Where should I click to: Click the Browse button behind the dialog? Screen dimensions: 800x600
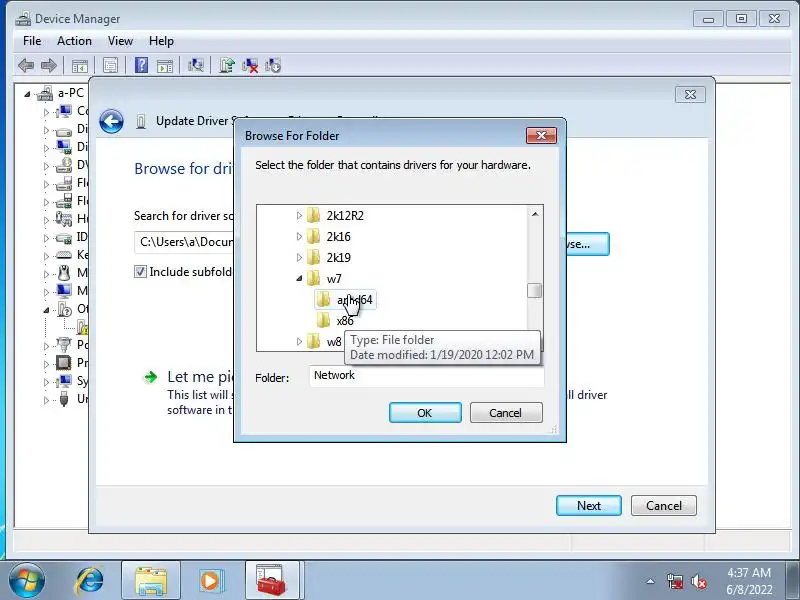tap(588, 244)
